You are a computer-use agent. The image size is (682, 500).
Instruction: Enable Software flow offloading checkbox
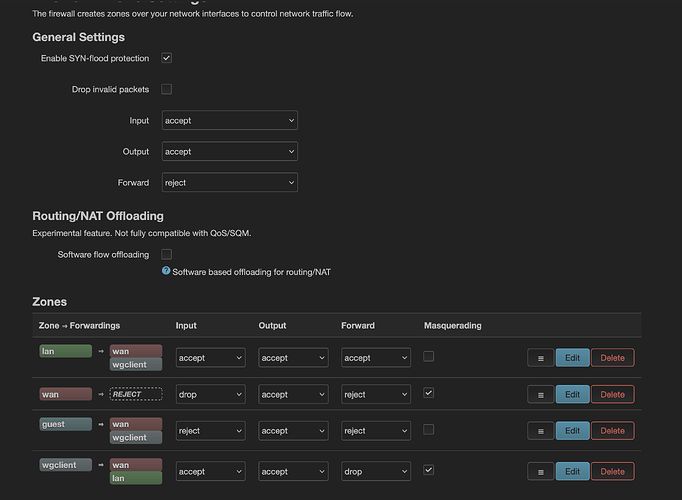pos(167,255)
